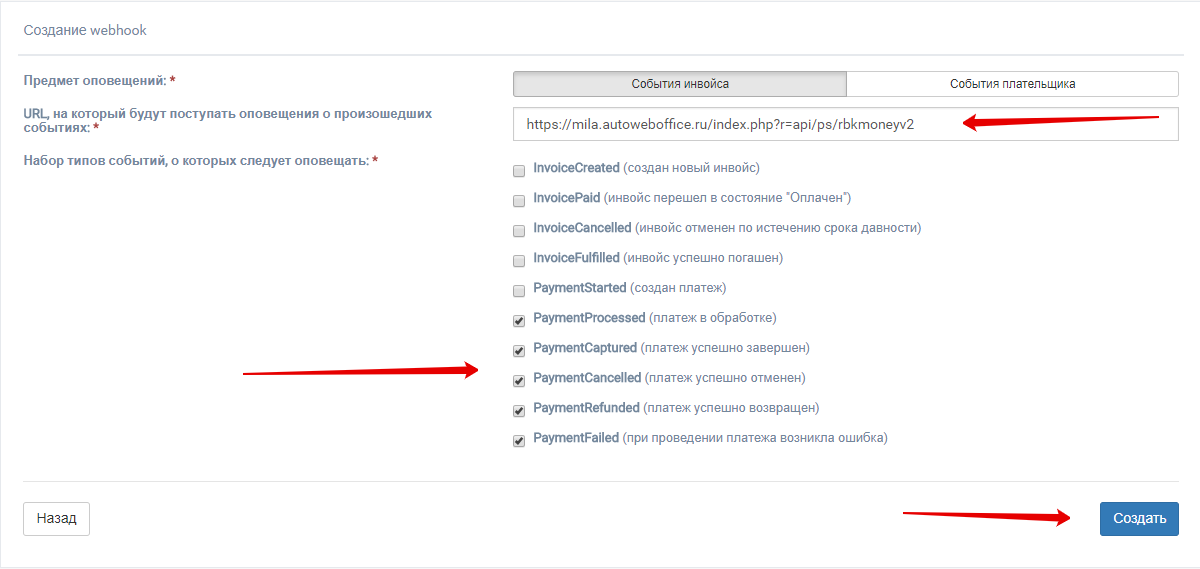Deselect the PaymentFailed checkbox
This screenshot has width=1200, height=569.
tap(519, 441)
